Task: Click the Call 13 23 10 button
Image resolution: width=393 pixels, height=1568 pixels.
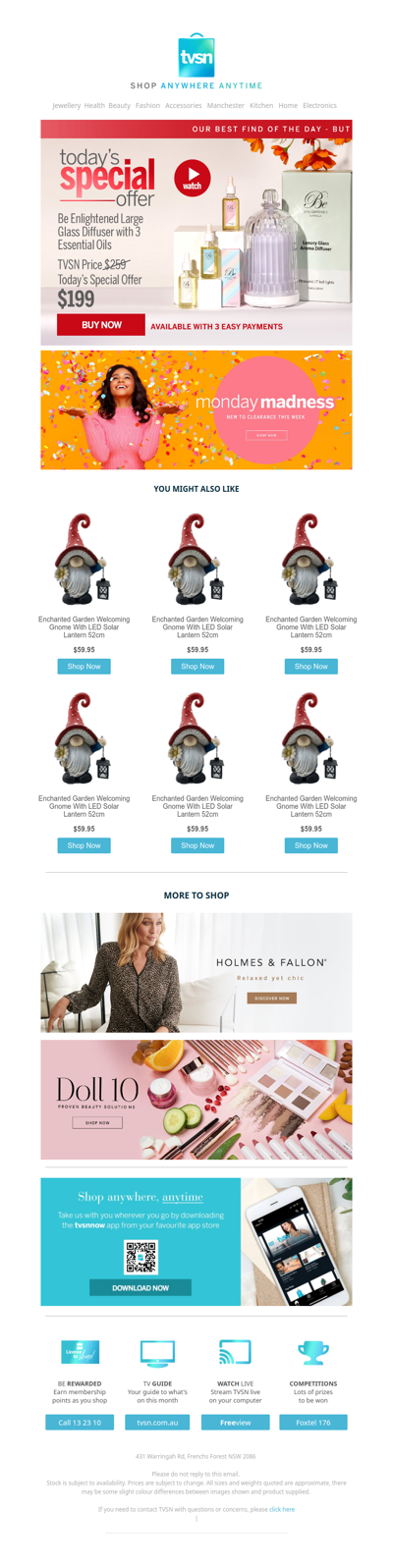Action: coord(80,1422)
